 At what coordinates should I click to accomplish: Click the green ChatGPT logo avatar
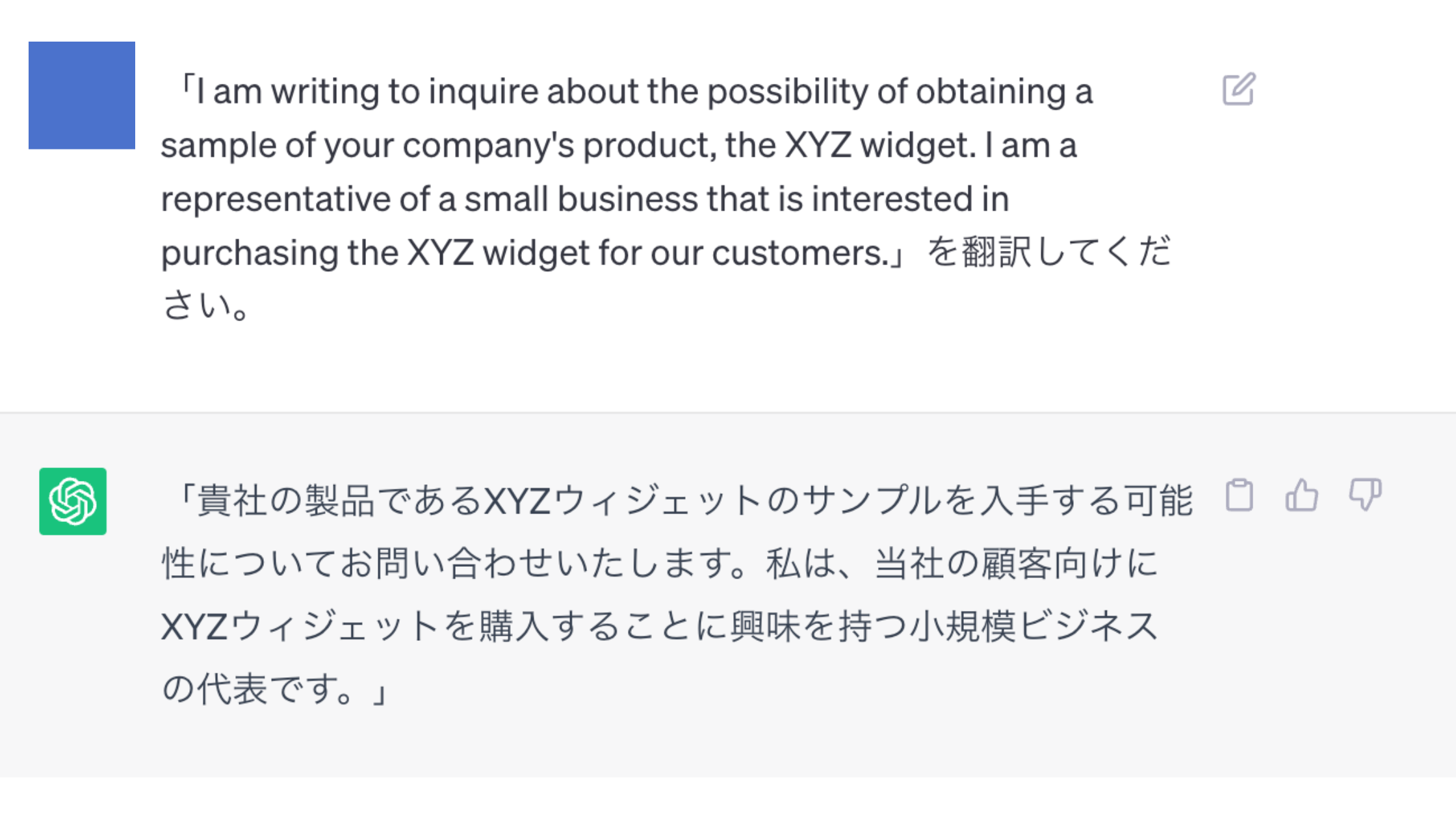point(73,501)
